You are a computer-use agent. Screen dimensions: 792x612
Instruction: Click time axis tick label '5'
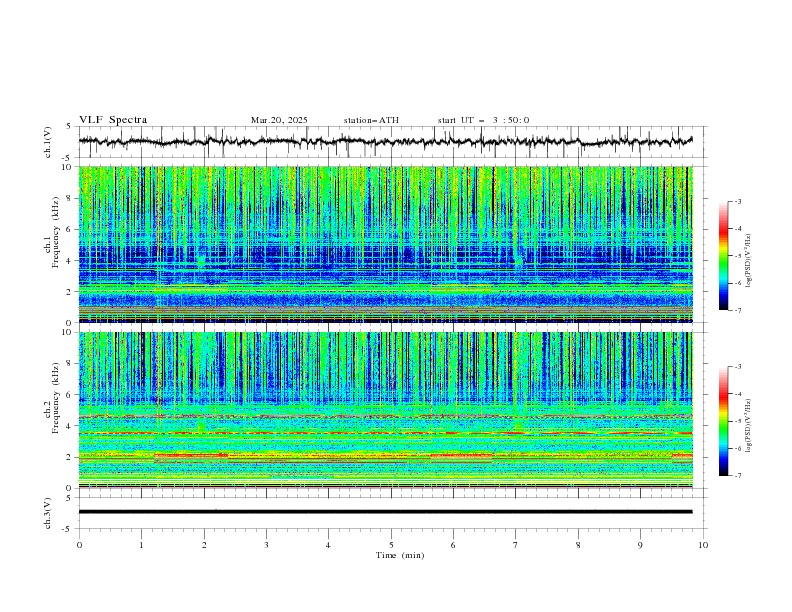[x=391, y=545]
